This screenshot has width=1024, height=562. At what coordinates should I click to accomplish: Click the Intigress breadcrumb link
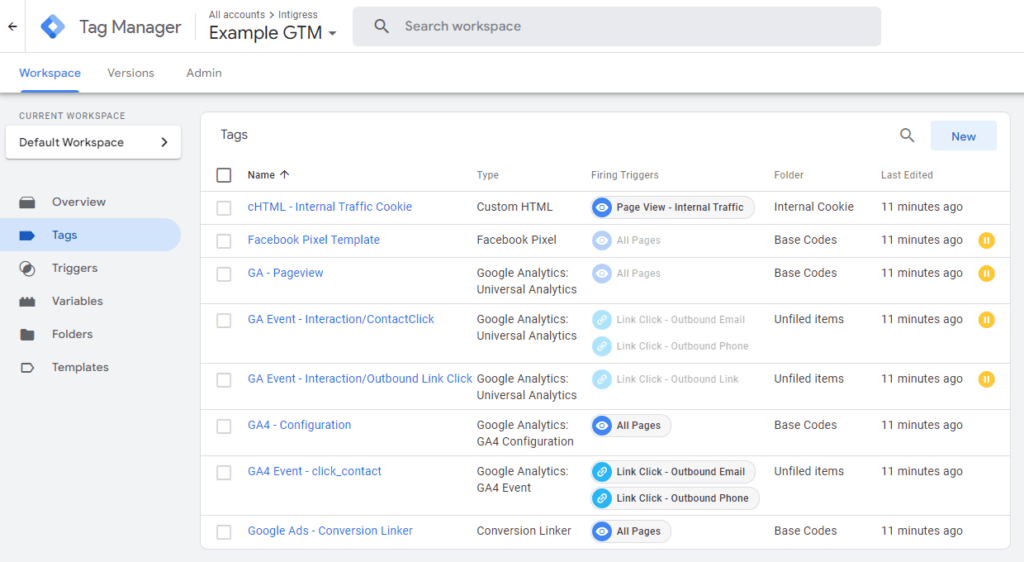(x=298, y=14)
